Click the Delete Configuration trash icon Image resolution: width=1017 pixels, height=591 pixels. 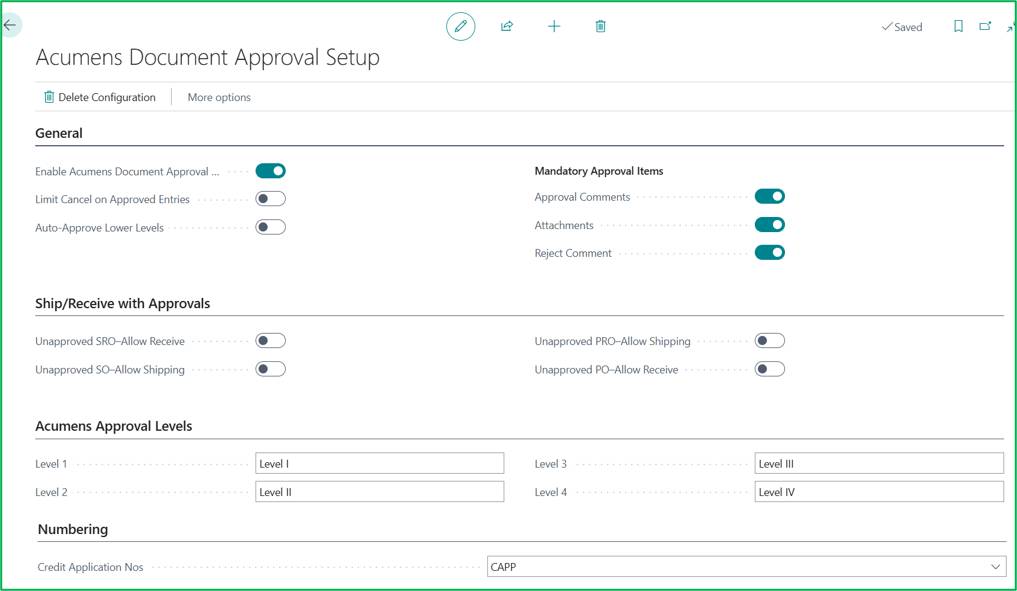pyautogui.click(x=49, y=97)
